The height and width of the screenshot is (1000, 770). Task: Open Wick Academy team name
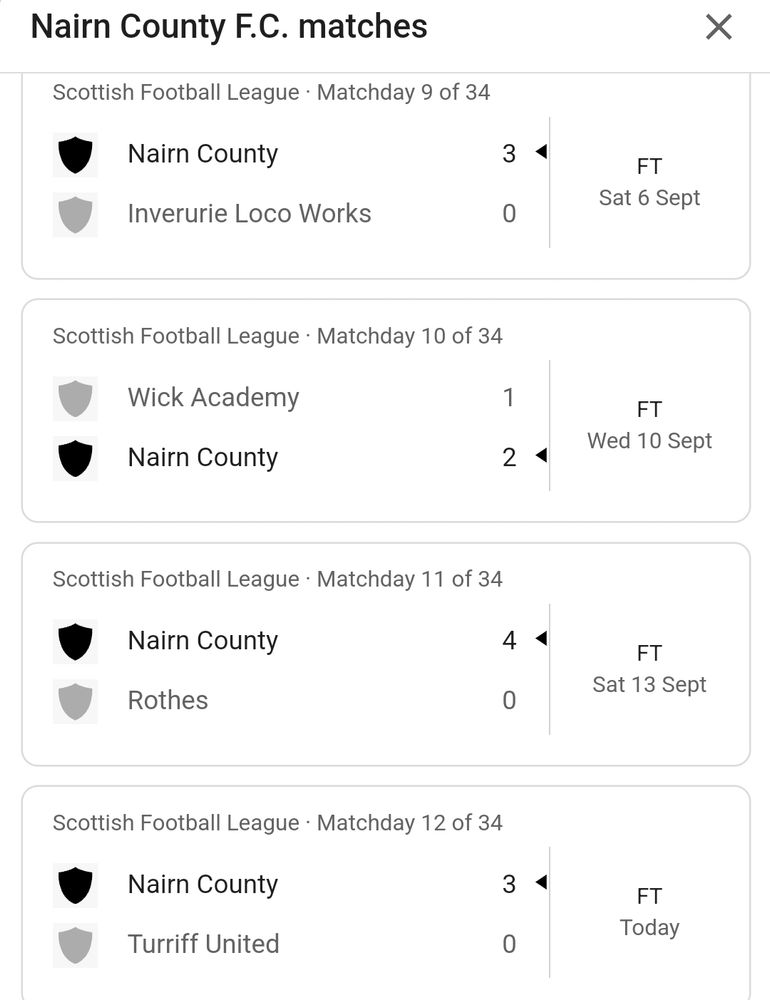pos(213,398)
